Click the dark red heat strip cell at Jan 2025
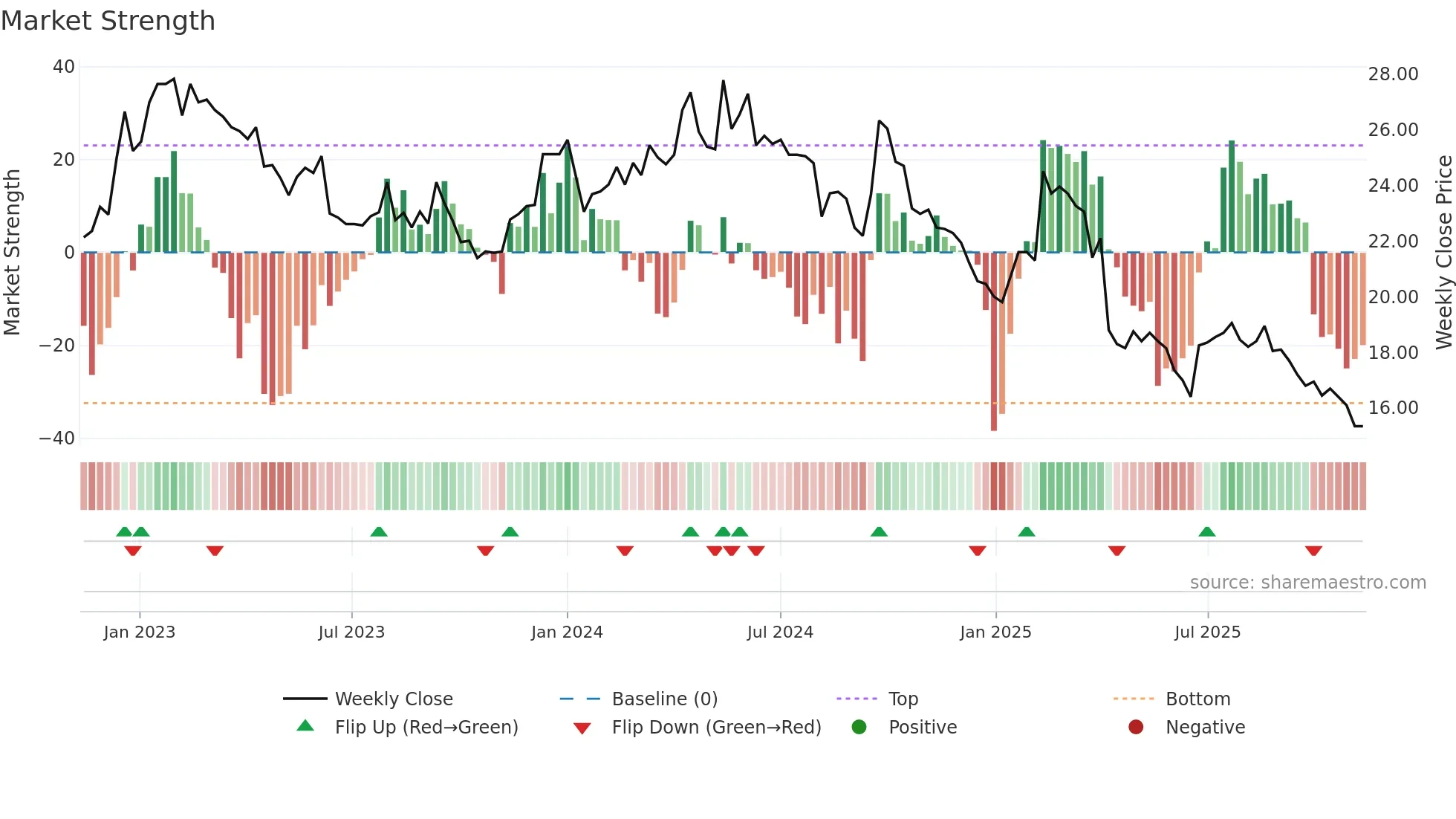Image resolution: width=1456 pixels, height=819 pixels. [x=994, y=486]
